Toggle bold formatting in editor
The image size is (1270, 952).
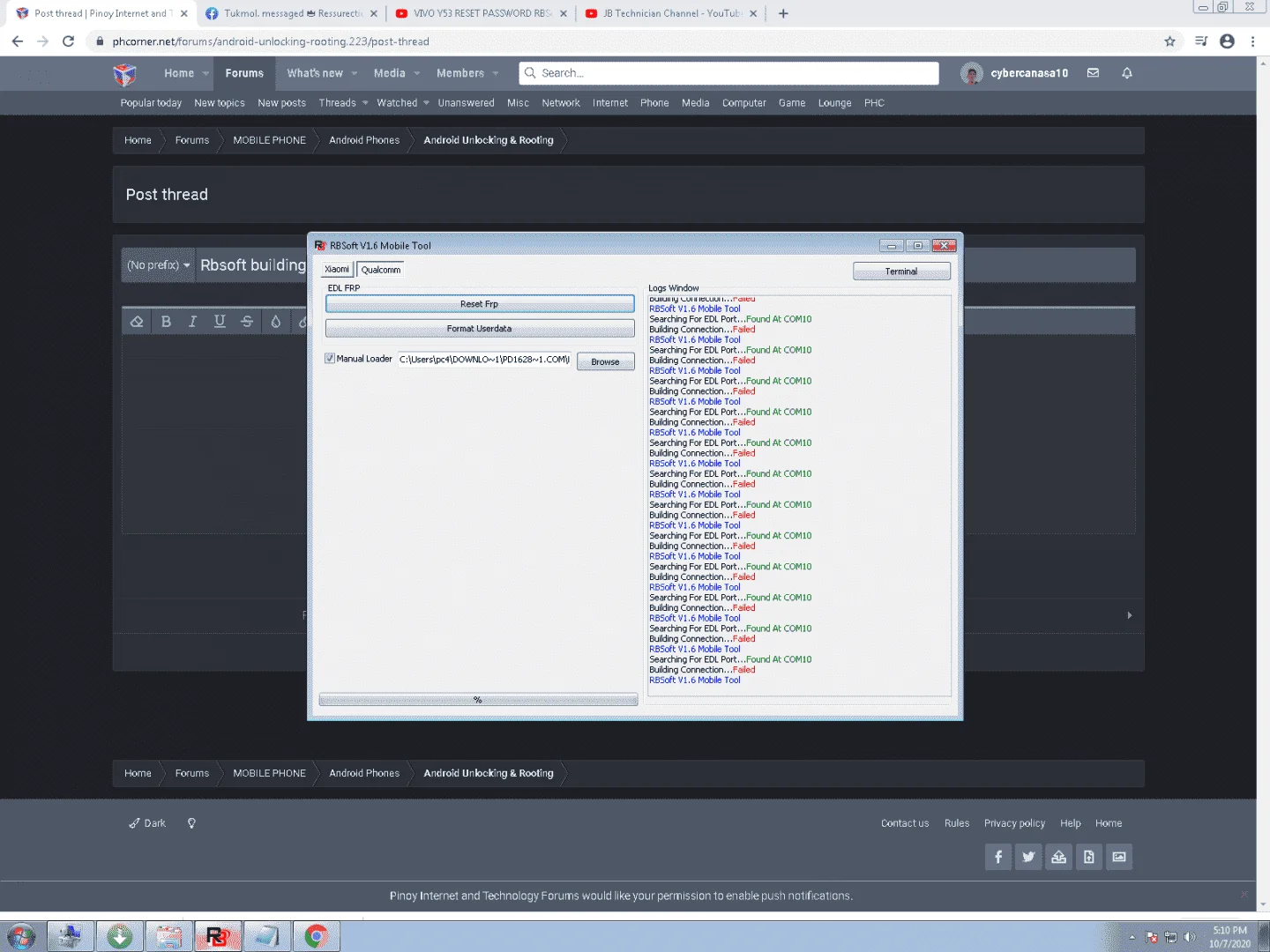(x=166, y=322)
